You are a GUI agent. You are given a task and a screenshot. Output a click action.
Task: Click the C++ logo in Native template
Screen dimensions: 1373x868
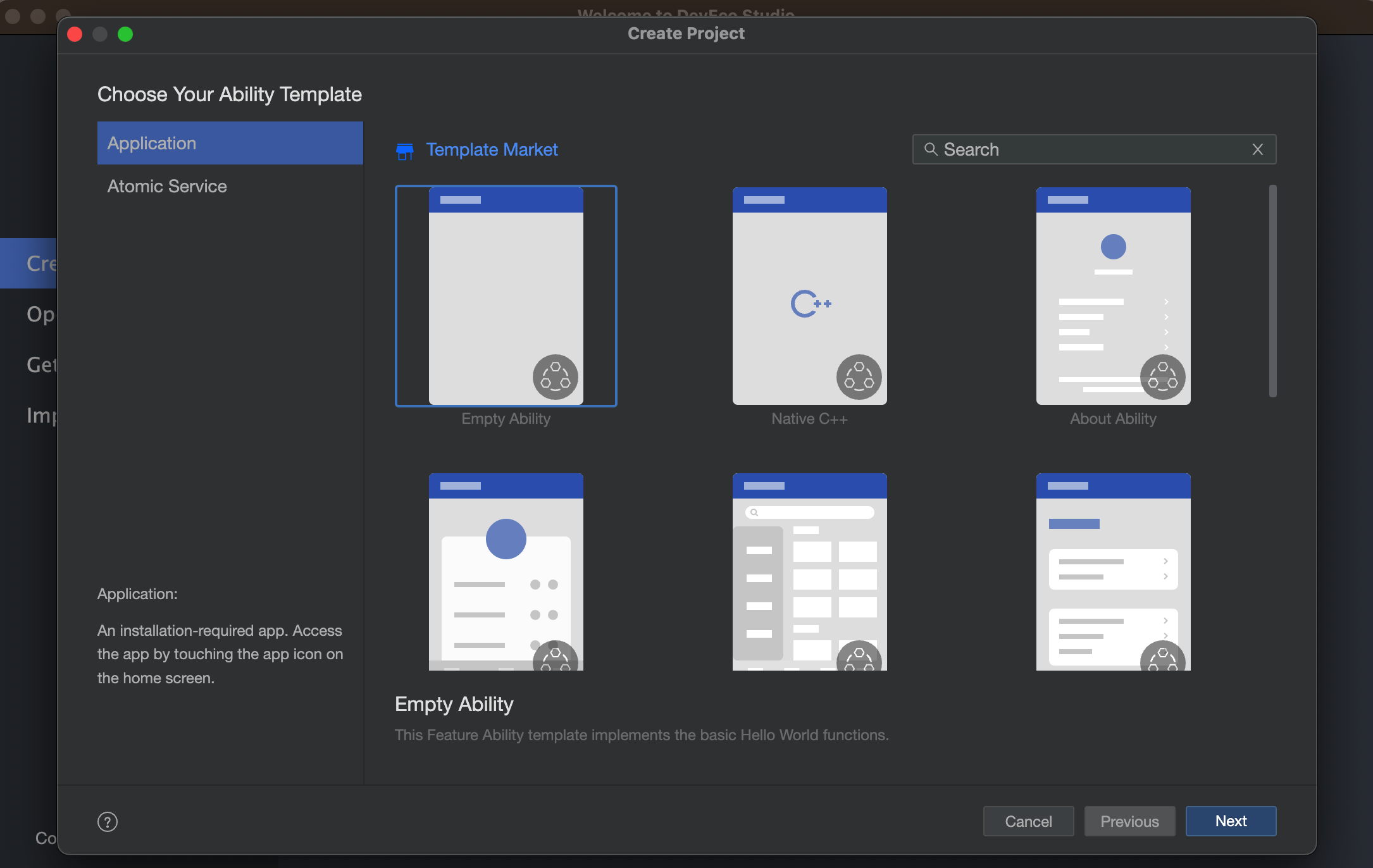811,304
